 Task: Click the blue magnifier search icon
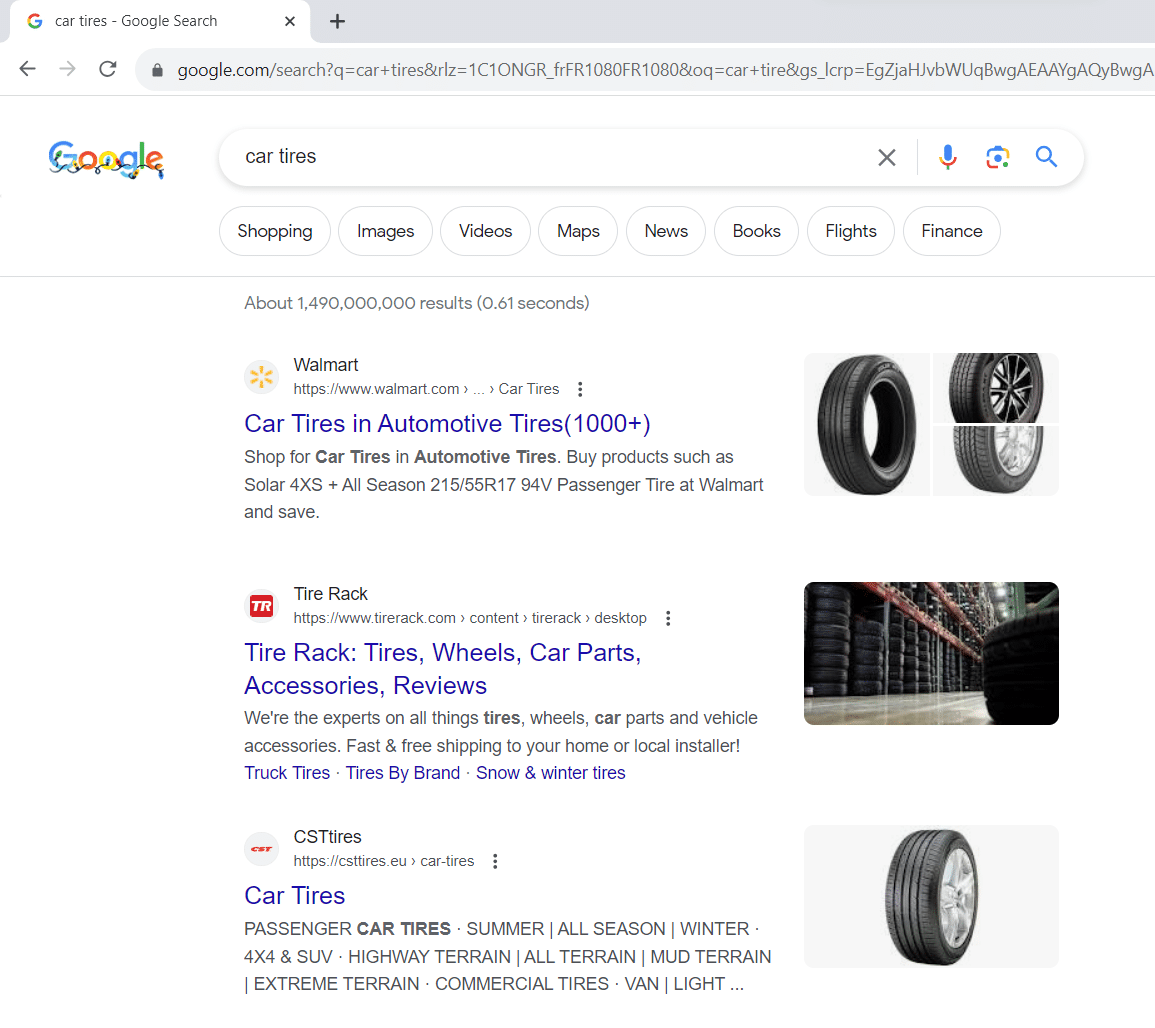tap(1046, 157)
